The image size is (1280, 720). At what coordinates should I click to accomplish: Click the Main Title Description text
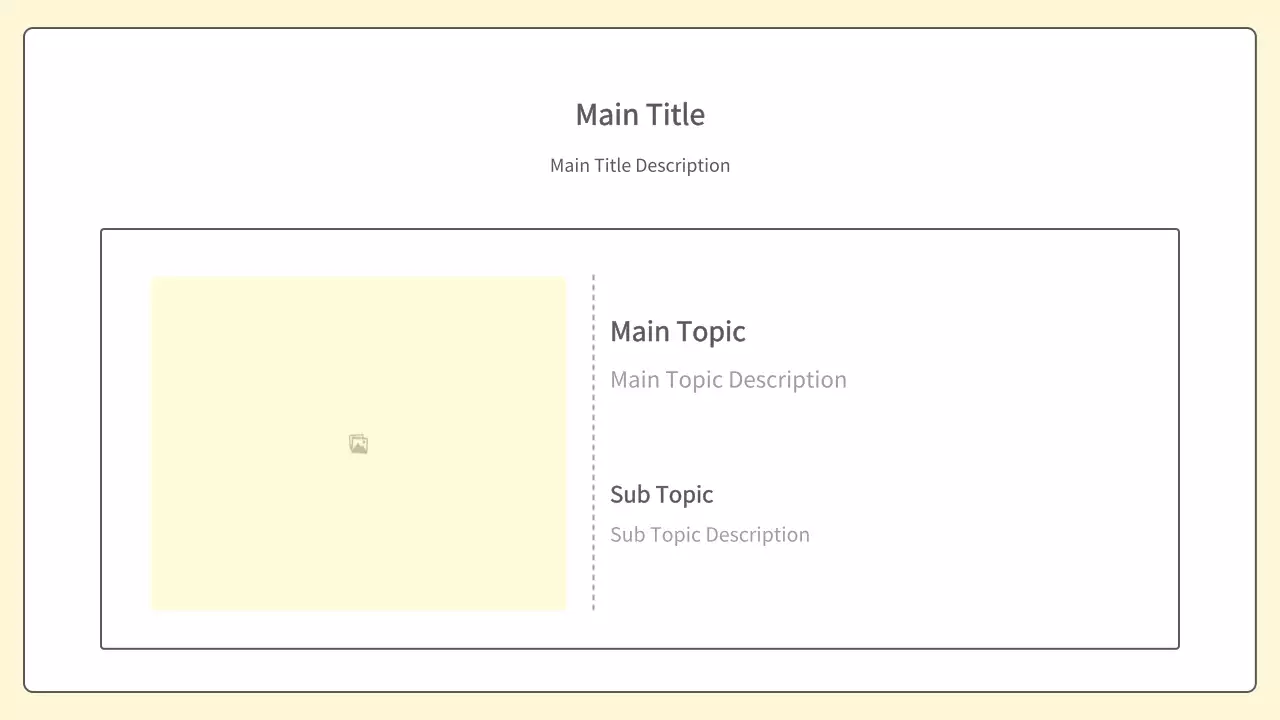640,165
